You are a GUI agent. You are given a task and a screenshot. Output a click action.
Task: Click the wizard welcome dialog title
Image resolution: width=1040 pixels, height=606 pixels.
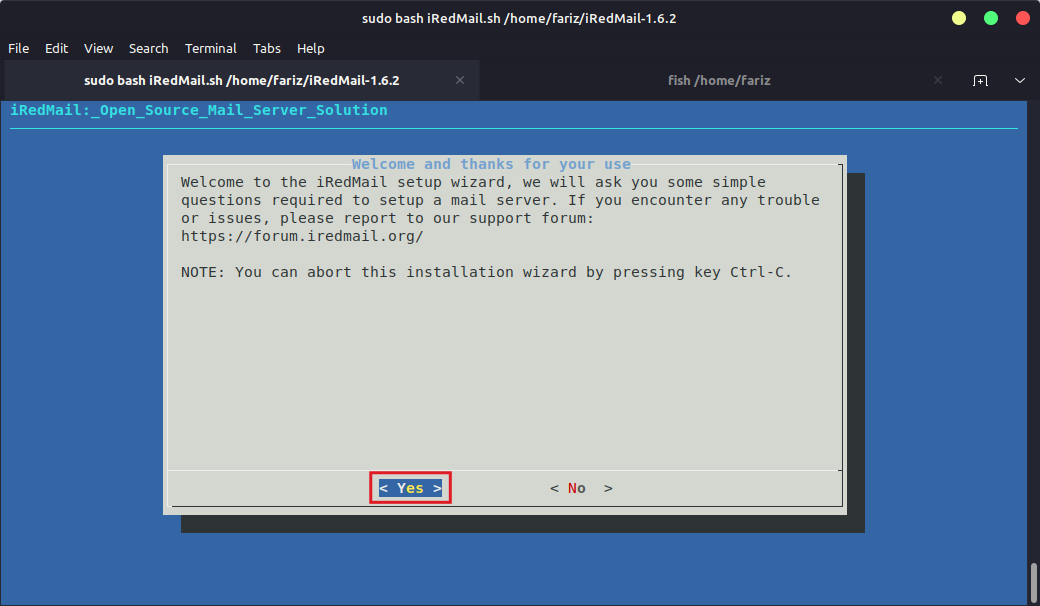pos(489,164)
